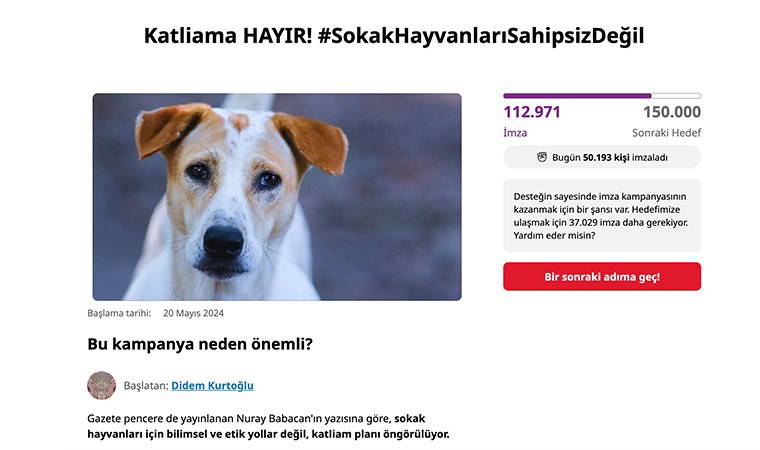Click the signer icon beside 'Bugün 50.193 kişi'
760x450 pixels.
coord(542,157)
